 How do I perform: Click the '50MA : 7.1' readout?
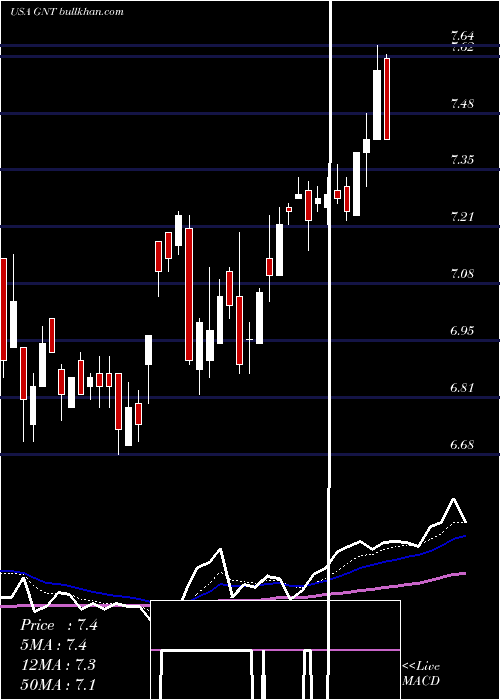tap(58, 684)
